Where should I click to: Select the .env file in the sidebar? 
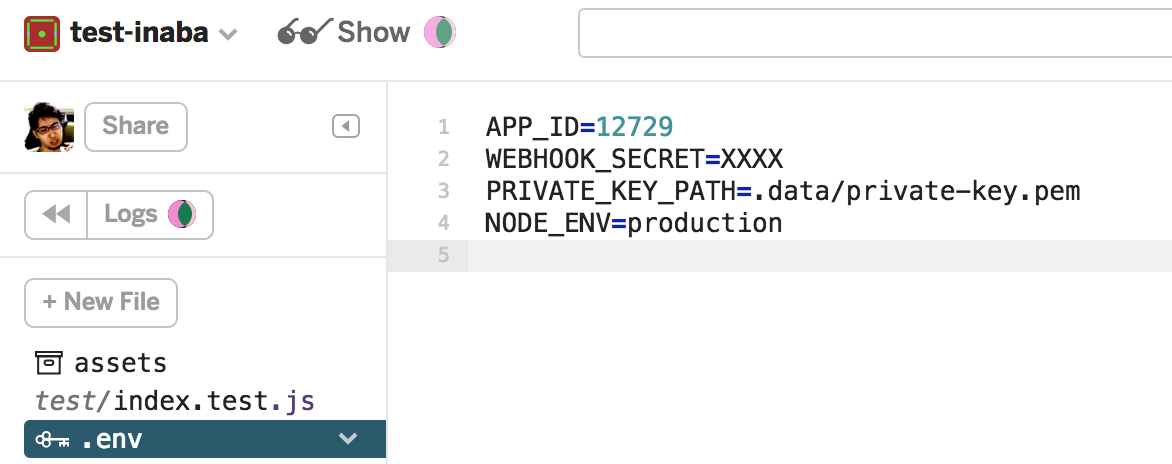(x=205, y=439)
